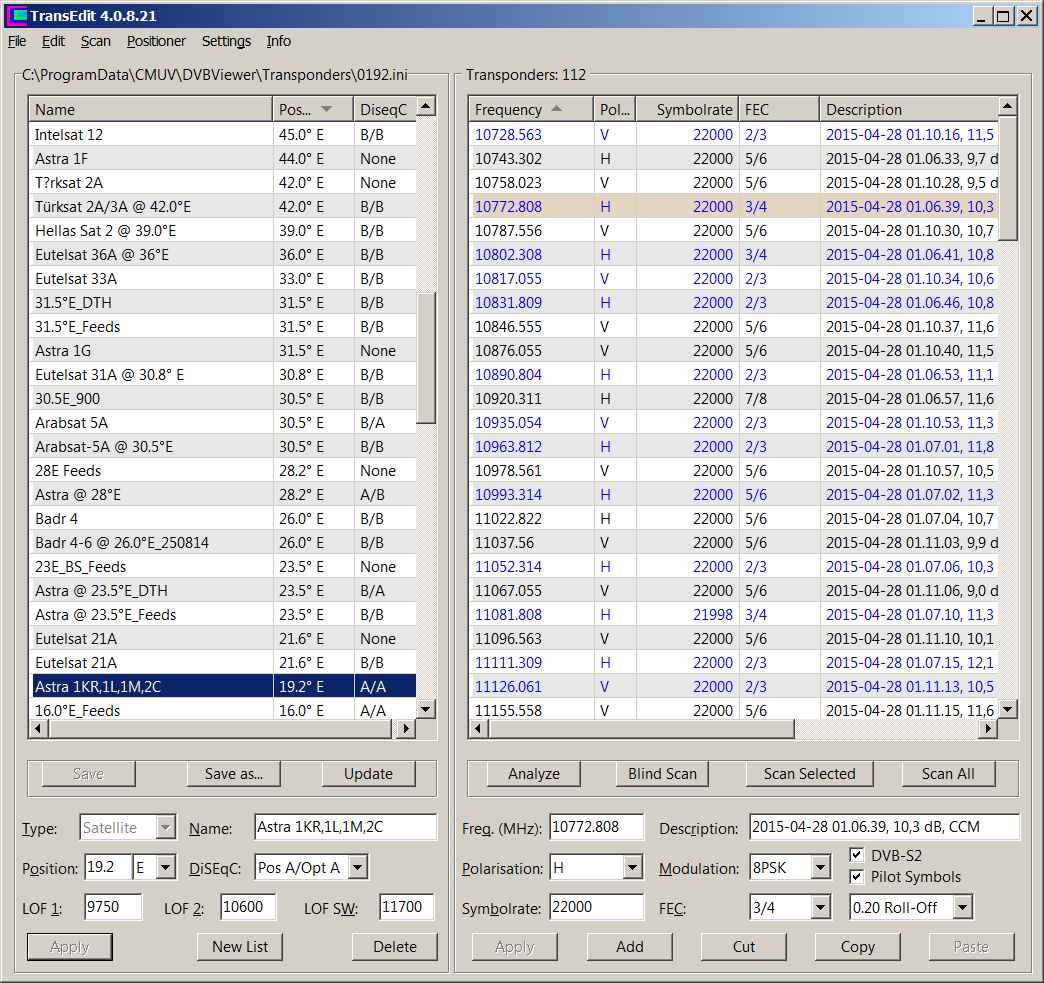Open the Roll-Off dropdown
The height and width of the screenshot is (983, 1044).
click(x=962, y=908)
